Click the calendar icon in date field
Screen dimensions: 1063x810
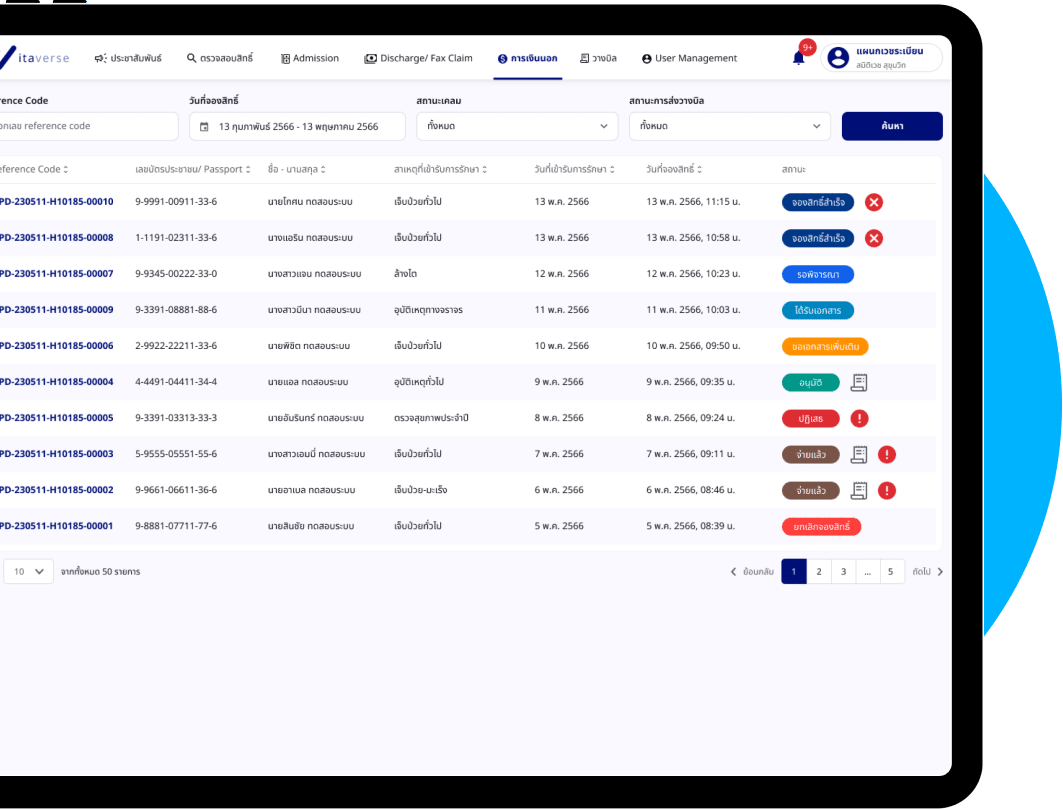click(204, 127)
